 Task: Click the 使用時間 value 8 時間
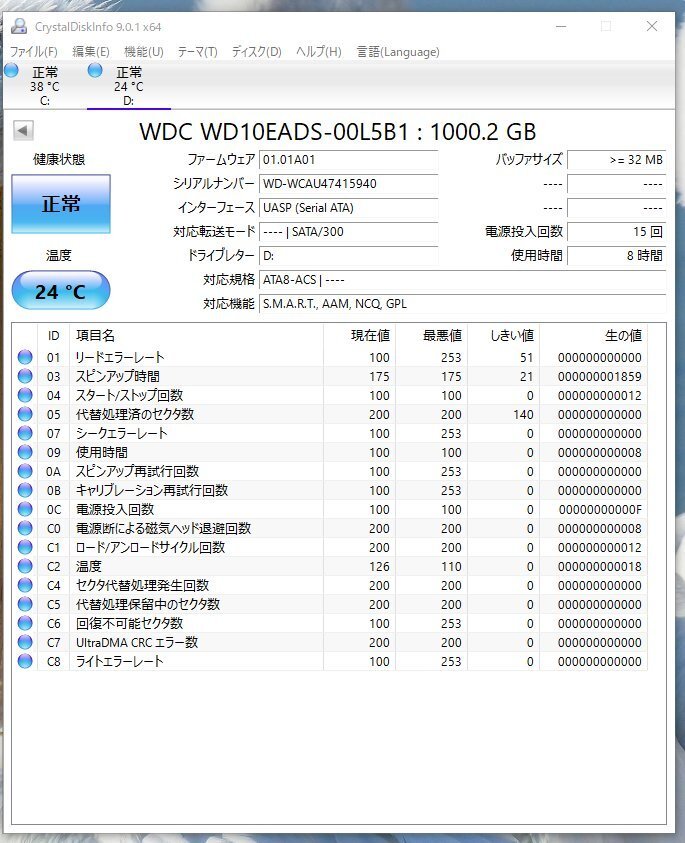click(x=617, y=256)
